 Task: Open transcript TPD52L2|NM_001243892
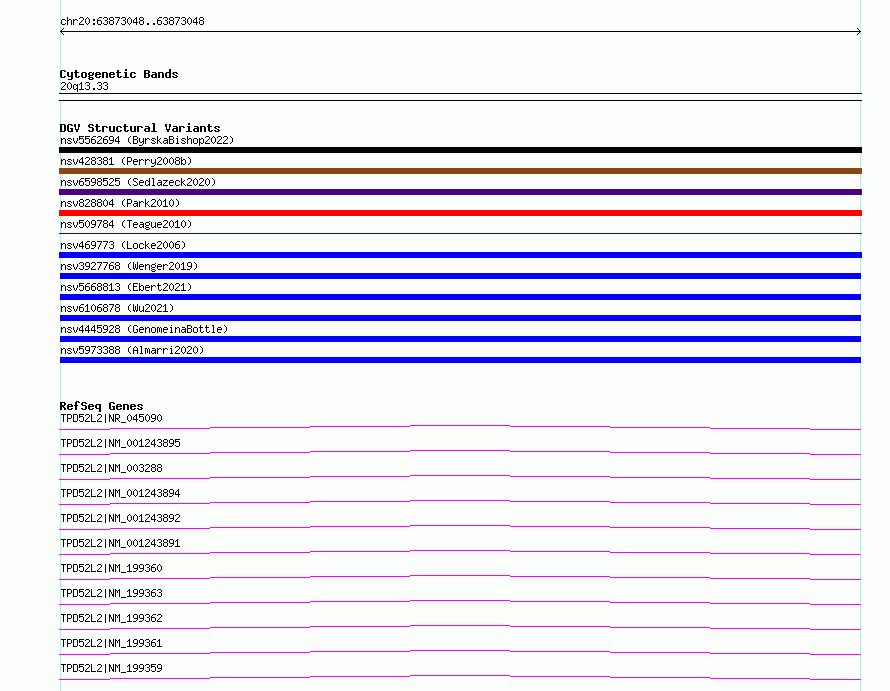tap(120, 518)
